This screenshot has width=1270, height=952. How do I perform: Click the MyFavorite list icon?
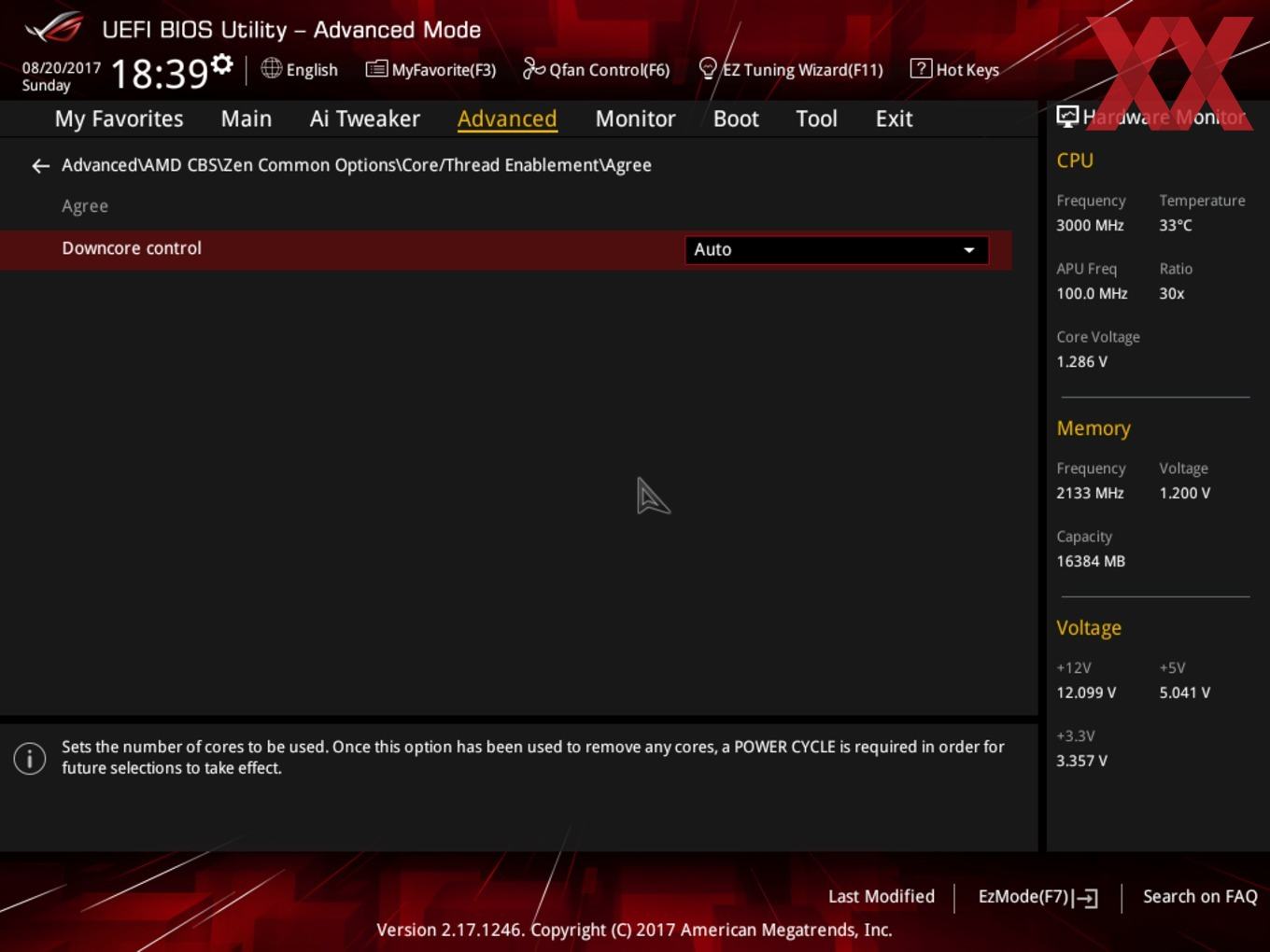[x=376, y=69]
